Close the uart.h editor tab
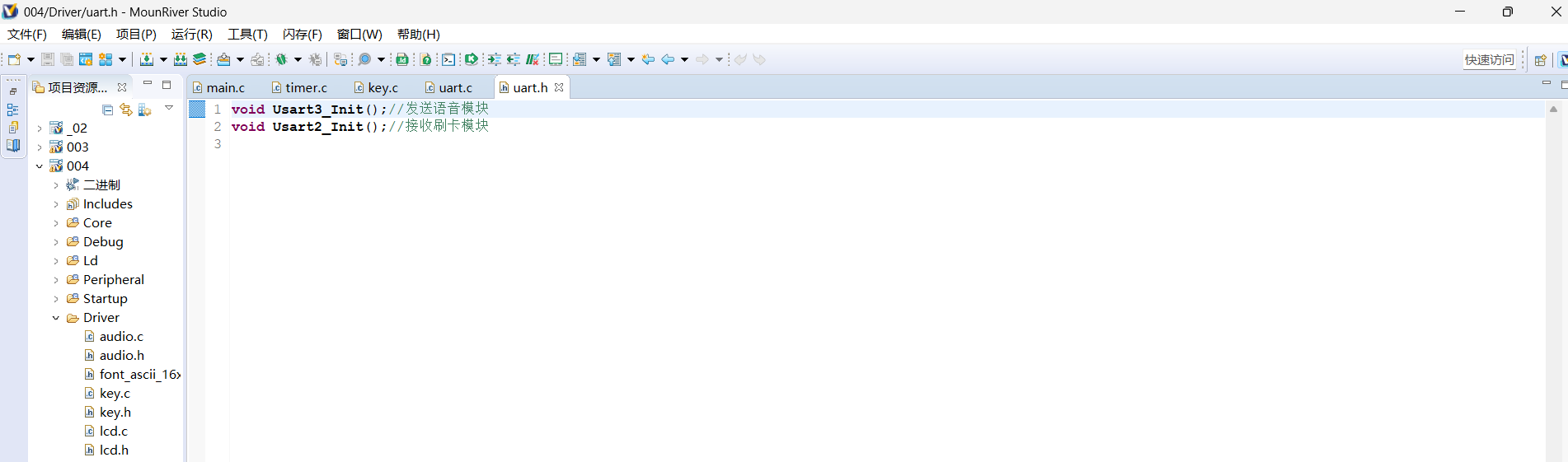 click(x=559, y=87)
